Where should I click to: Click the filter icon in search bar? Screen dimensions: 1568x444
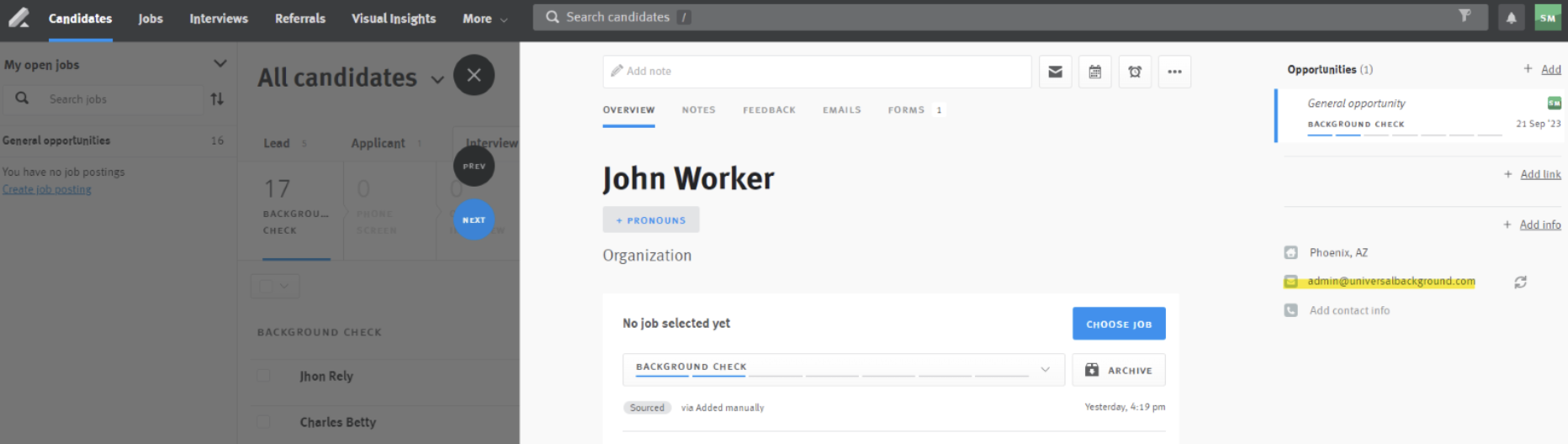(1465, 16)
